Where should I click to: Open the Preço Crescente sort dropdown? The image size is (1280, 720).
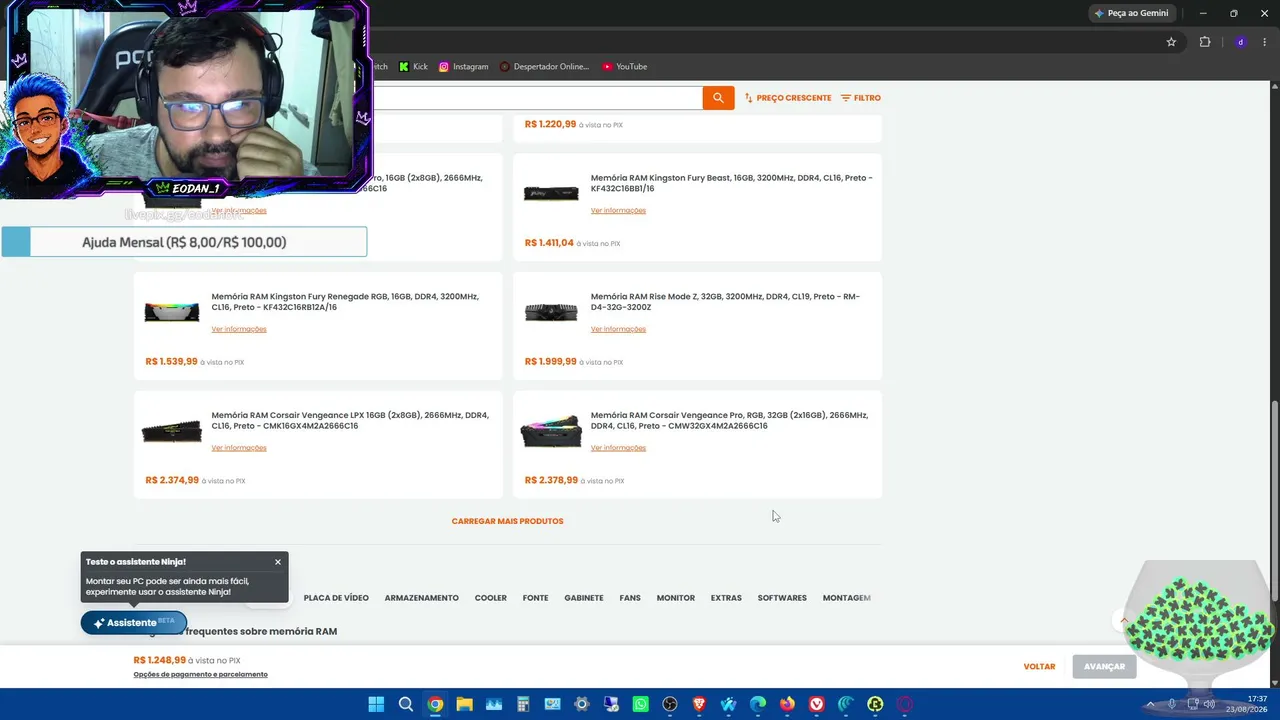[788, 98]
